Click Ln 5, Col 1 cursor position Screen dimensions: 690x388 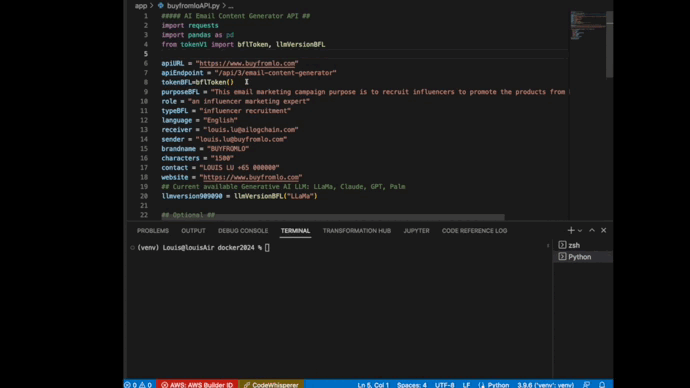tap(373, 384)
